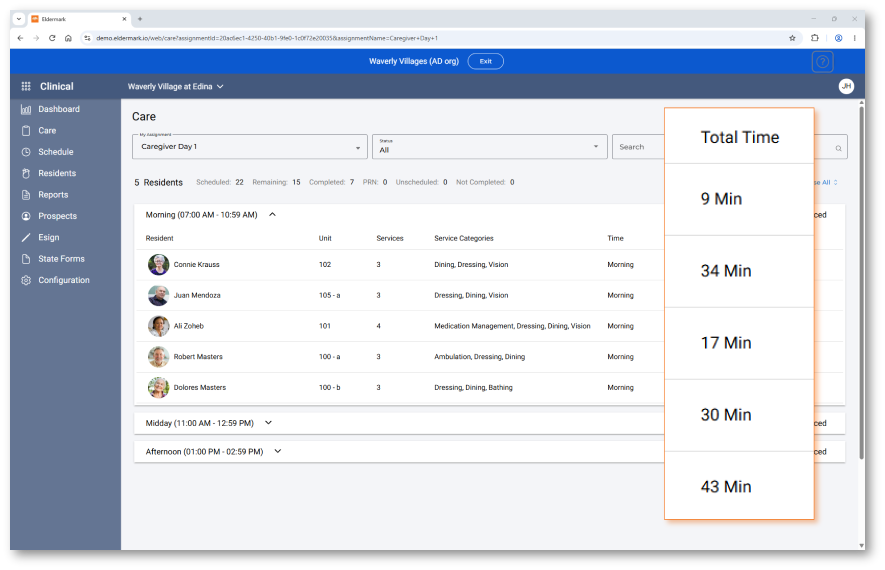Image resolution: width=885 pixels, height=570 pixels.
Task: Click the search magnifier icon
Action: pos(838,148)
